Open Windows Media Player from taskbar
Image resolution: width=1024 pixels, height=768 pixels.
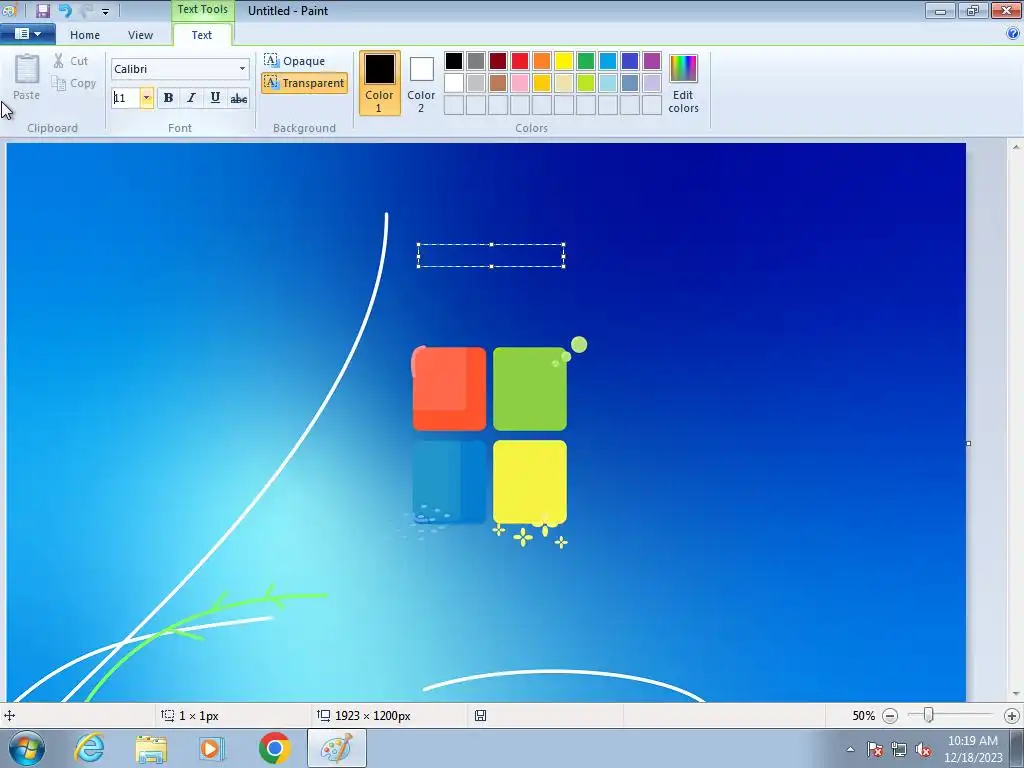(212, 748)
